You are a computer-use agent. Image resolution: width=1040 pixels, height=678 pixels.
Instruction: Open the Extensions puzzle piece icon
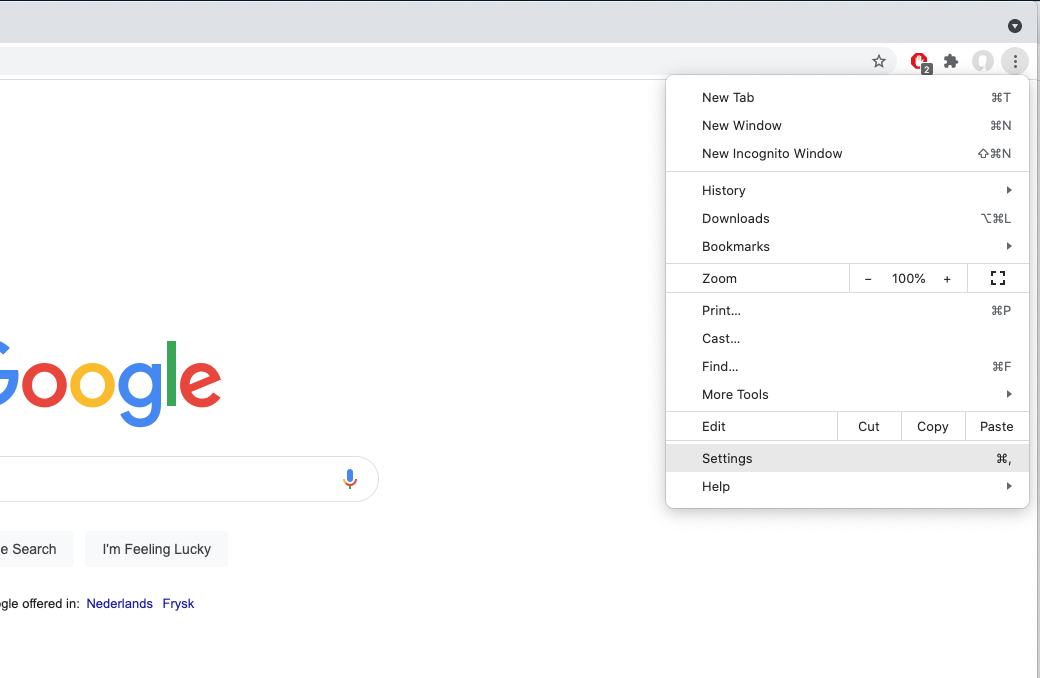pyautogui.click(x=951, y=62)
